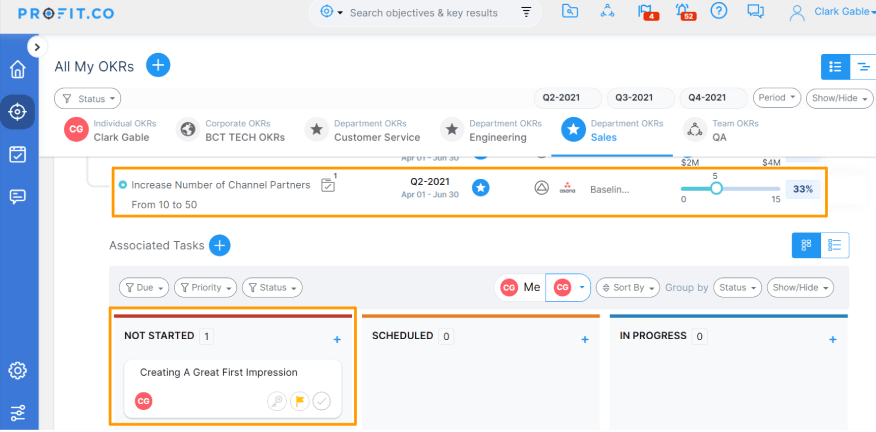
Task: Open the chat messages icon in header
Action: (x=755, y=11)
